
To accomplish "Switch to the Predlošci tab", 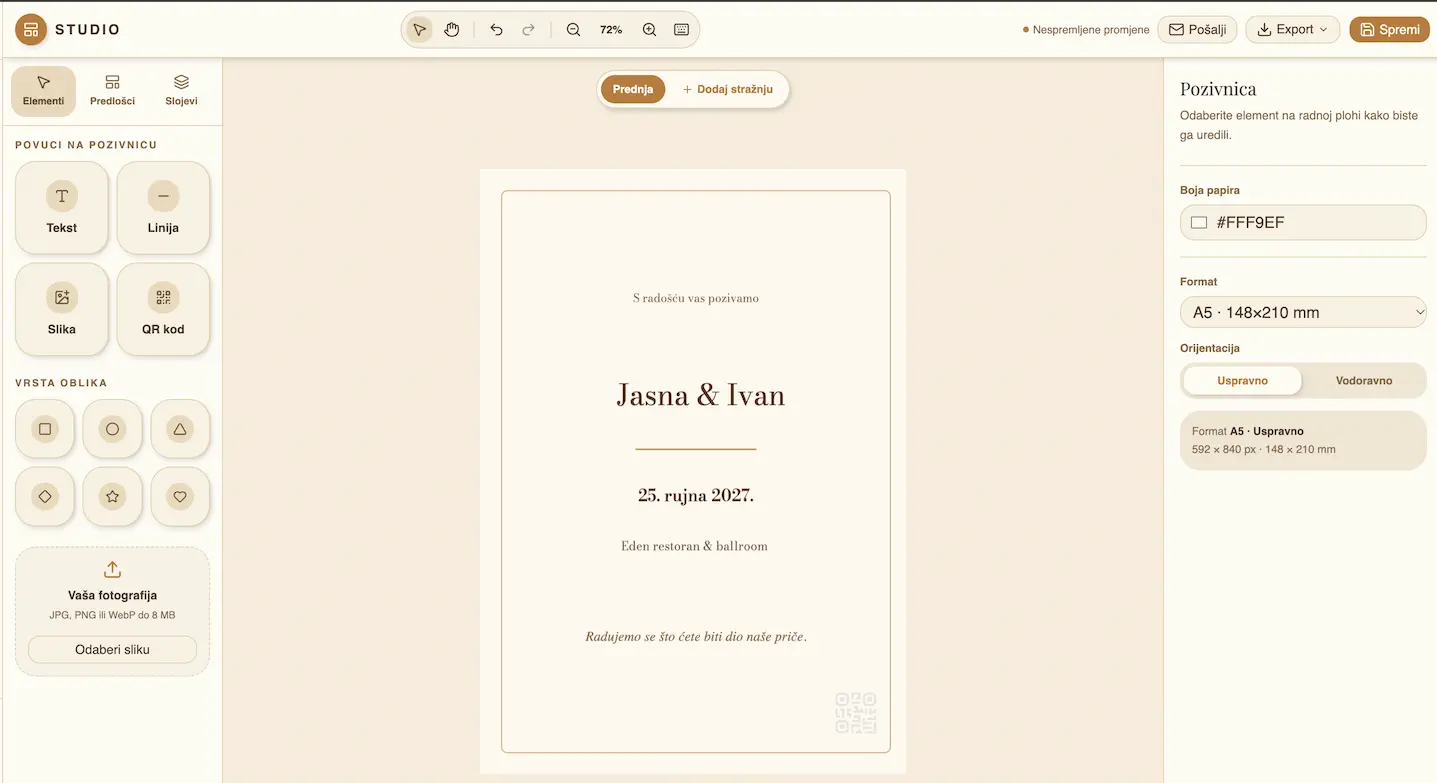I will point(112,91).
